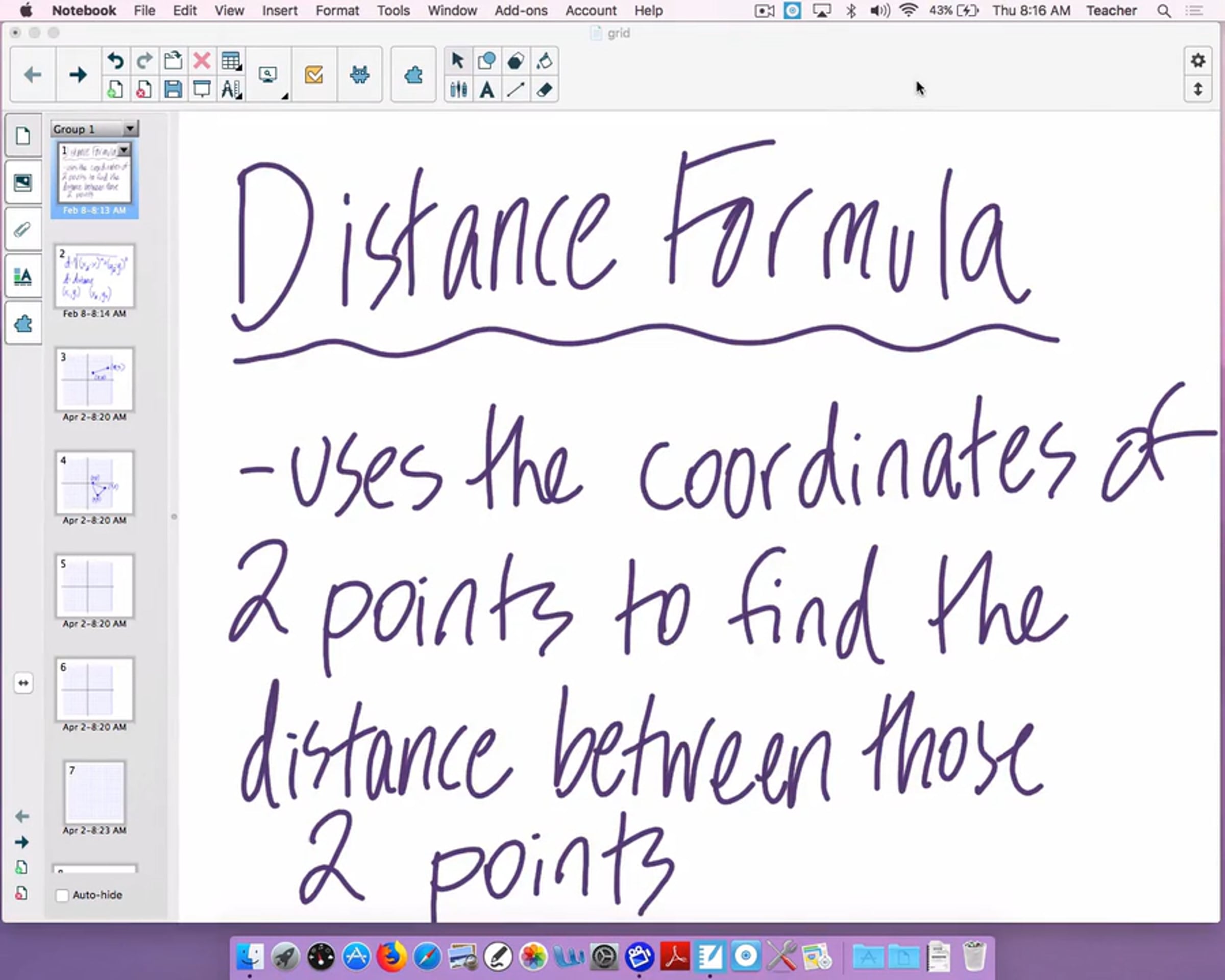Select the Line tool

click(x=516, y=90)
